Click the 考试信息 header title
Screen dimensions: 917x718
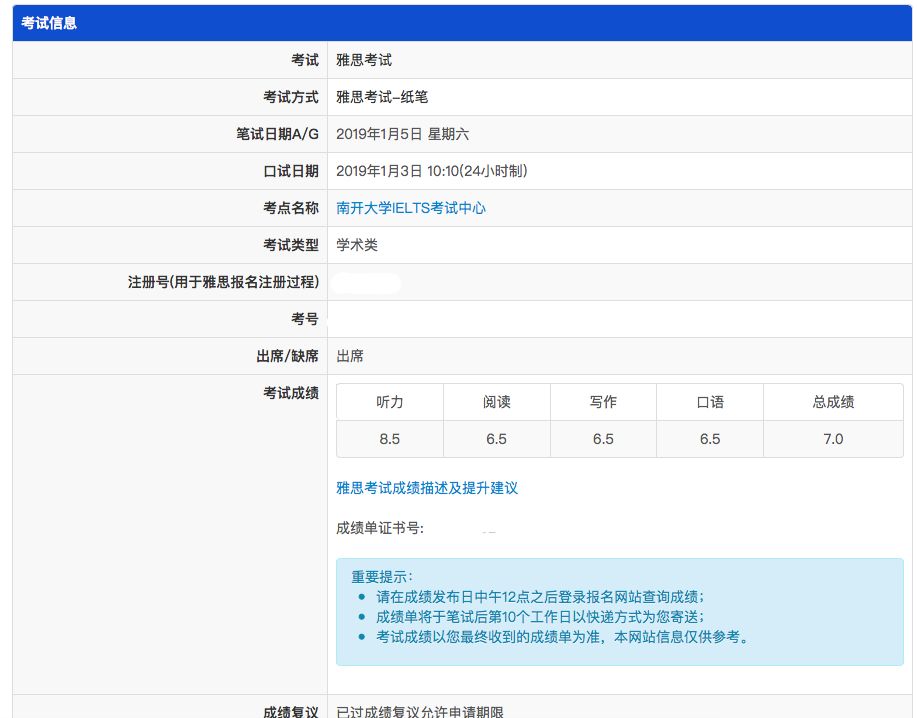tap(49, 23)
